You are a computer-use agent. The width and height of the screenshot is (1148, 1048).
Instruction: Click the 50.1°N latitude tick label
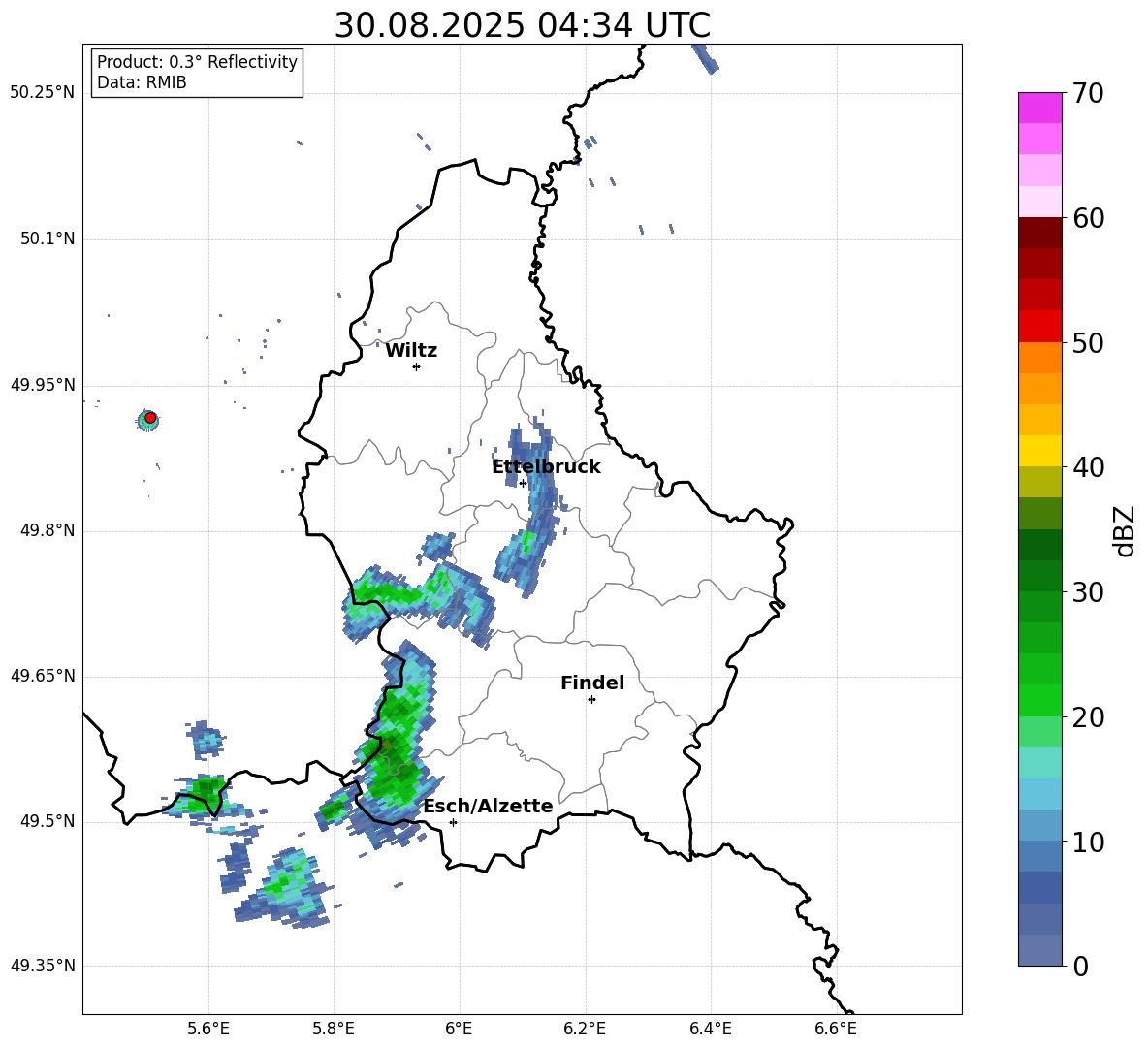click(48, 239)
